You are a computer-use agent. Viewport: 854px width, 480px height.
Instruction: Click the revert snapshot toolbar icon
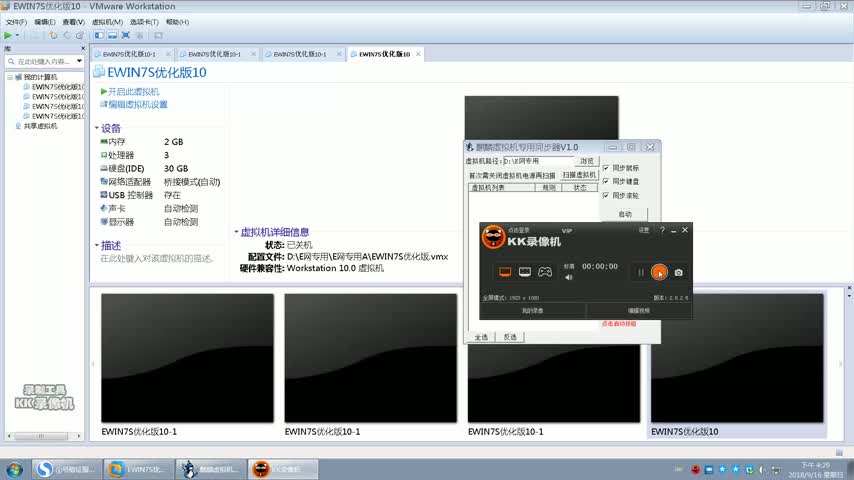[x=66, y=35]
